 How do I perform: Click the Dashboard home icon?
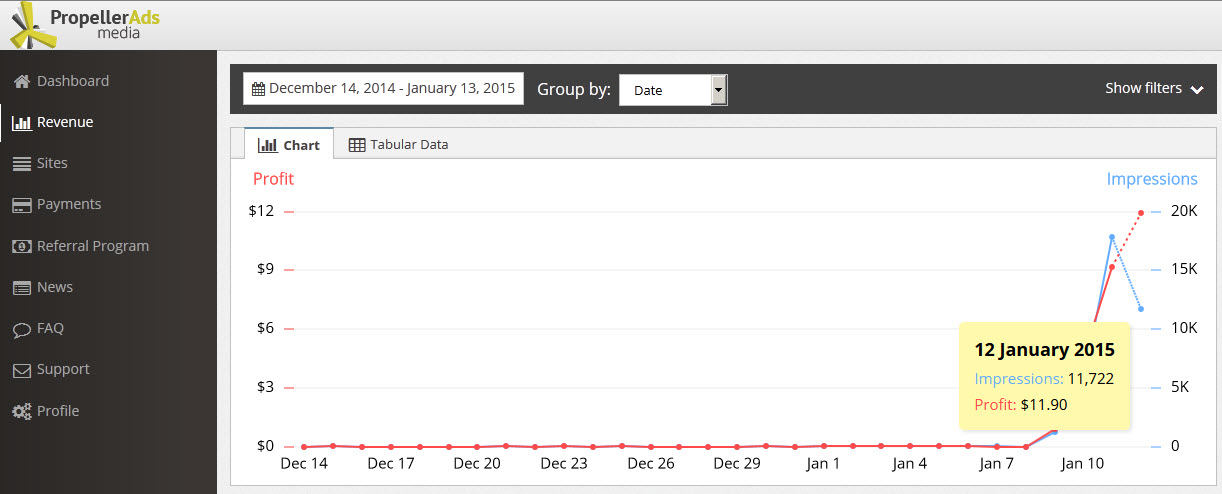tap(21, 81)
